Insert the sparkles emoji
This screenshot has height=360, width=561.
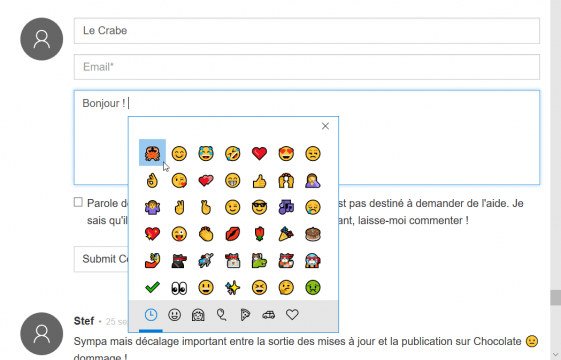[x=233, y=288]
